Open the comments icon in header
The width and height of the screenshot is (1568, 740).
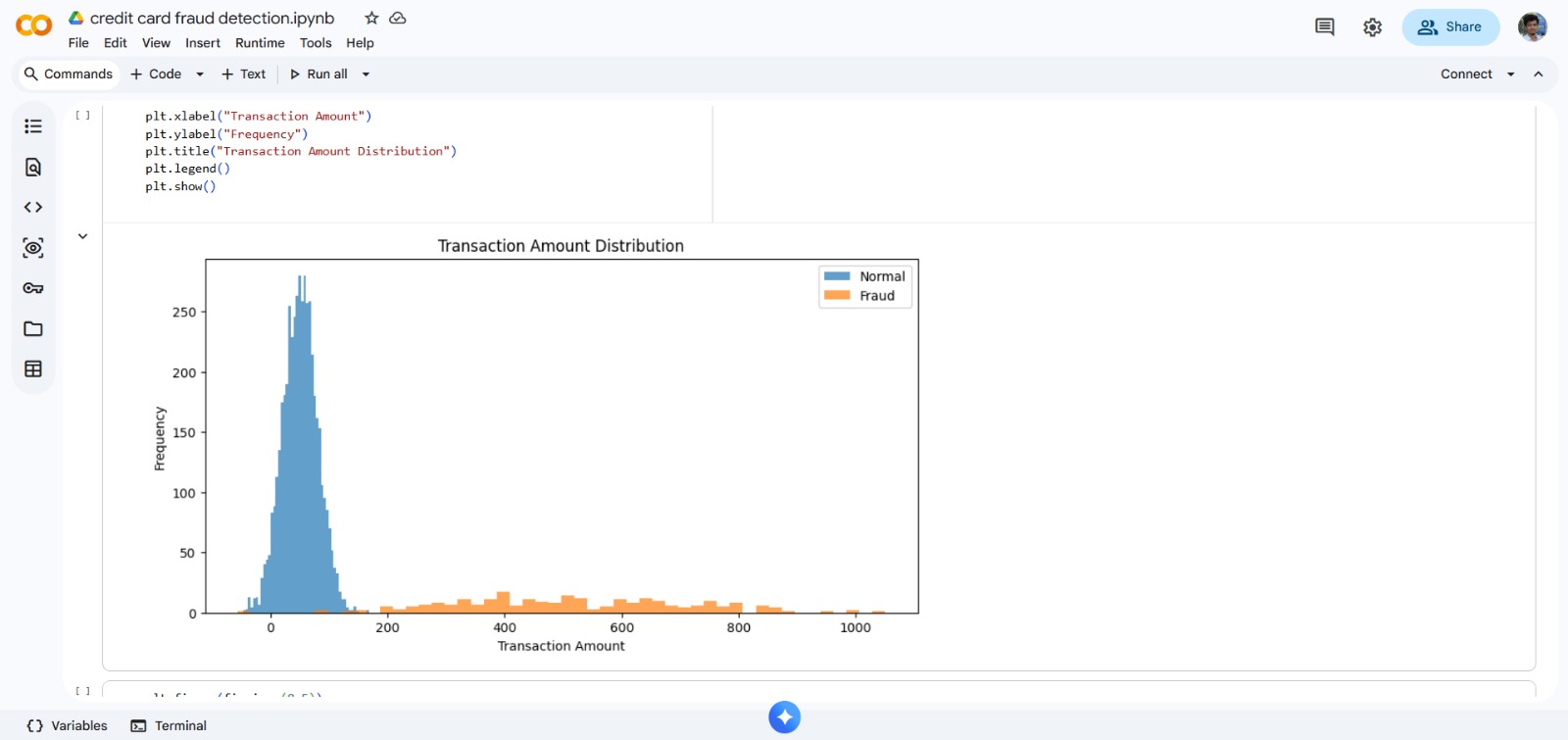pos(1324,27)
